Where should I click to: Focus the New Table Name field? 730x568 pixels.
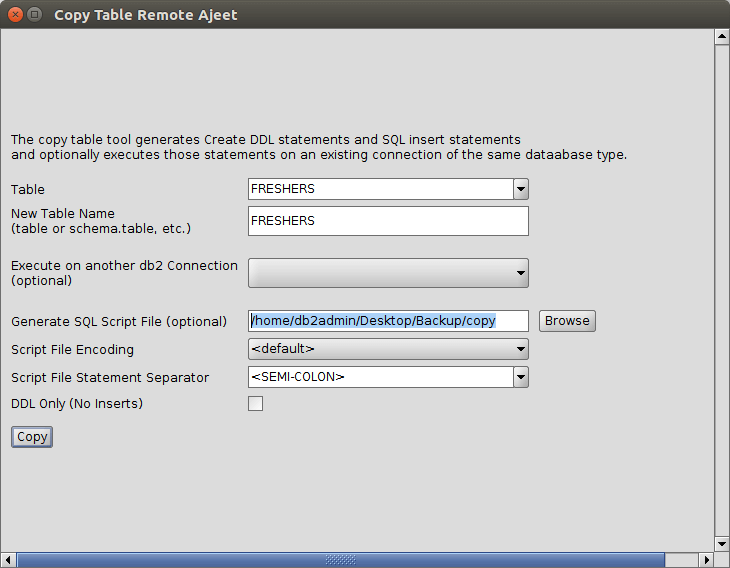pos(388,221)
